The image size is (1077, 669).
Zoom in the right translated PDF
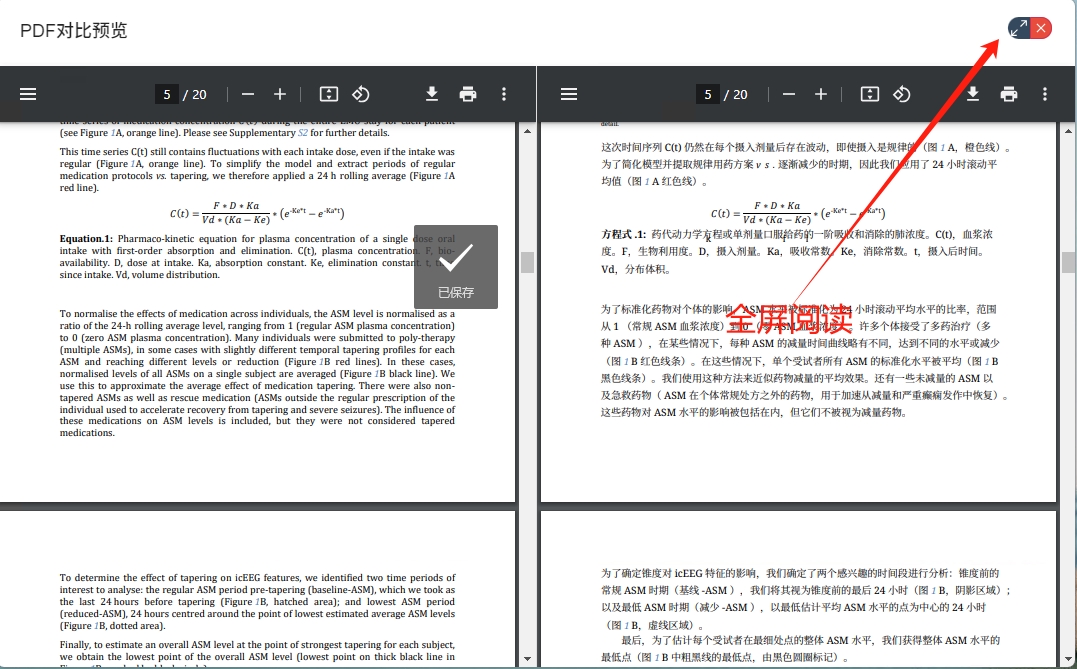coord(821,94)
